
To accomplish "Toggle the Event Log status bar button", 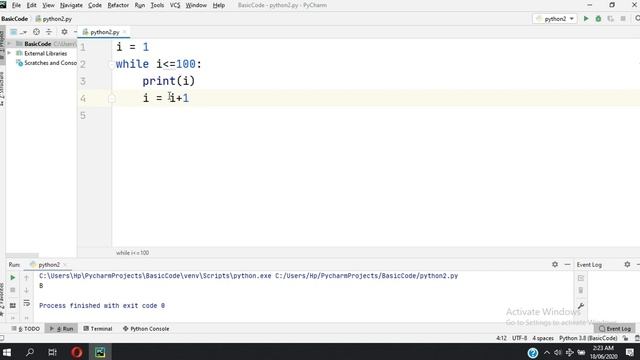I will click(x=615, y=329).
